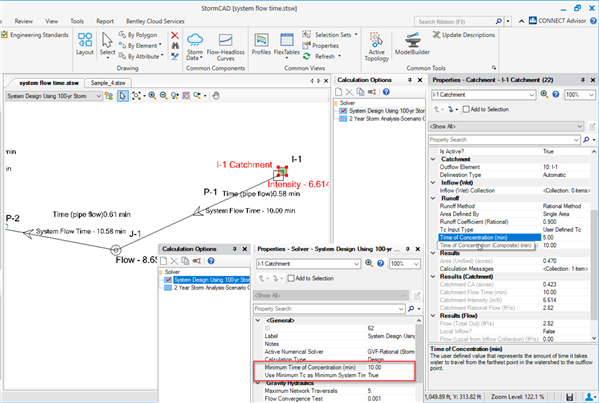Check Add to Selection in Catchment Properties
Image resolution: width=599 pixels, height=403 pixels.
click(466, 109)
